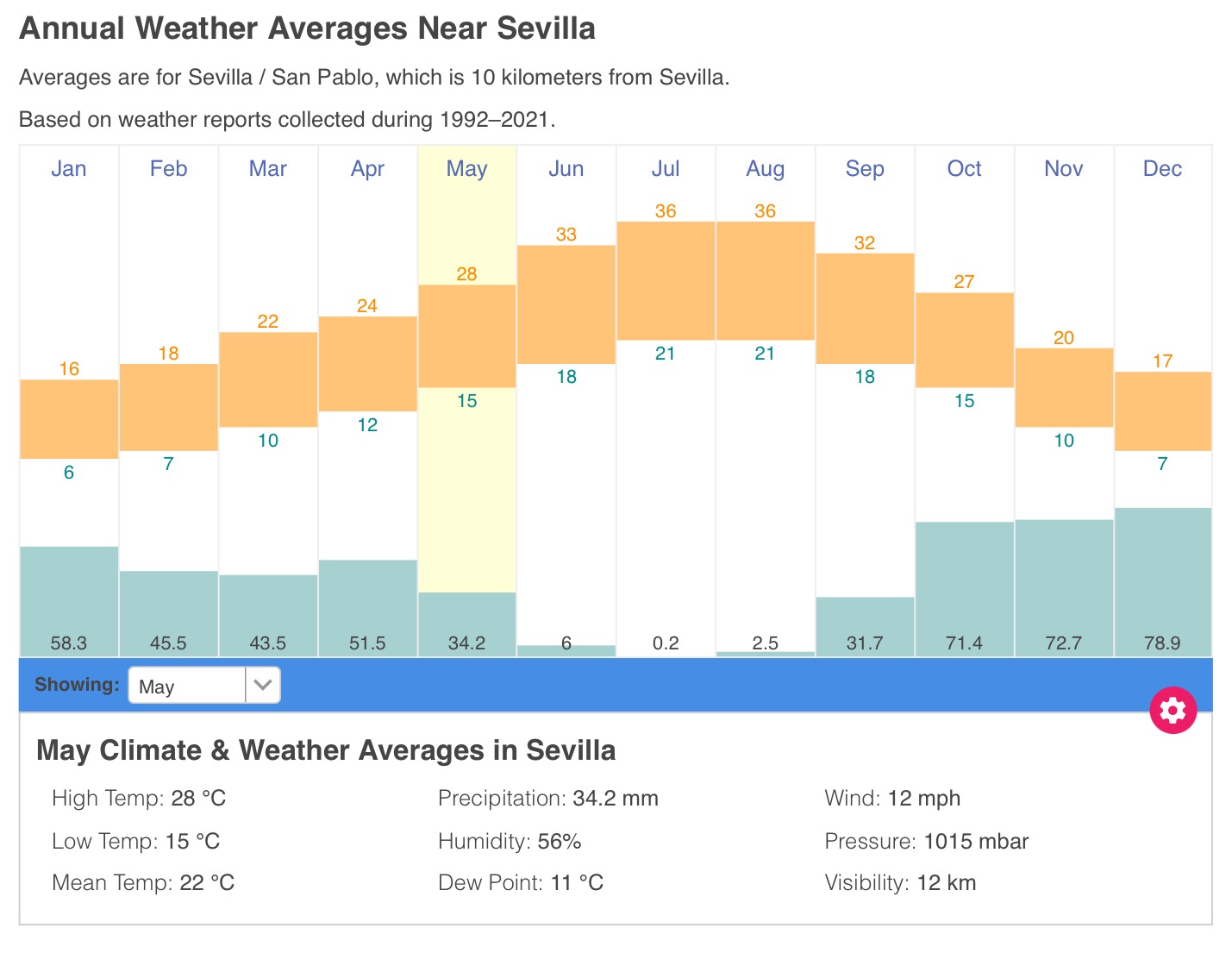Select the Nov month header

[x=1063, y=168]
